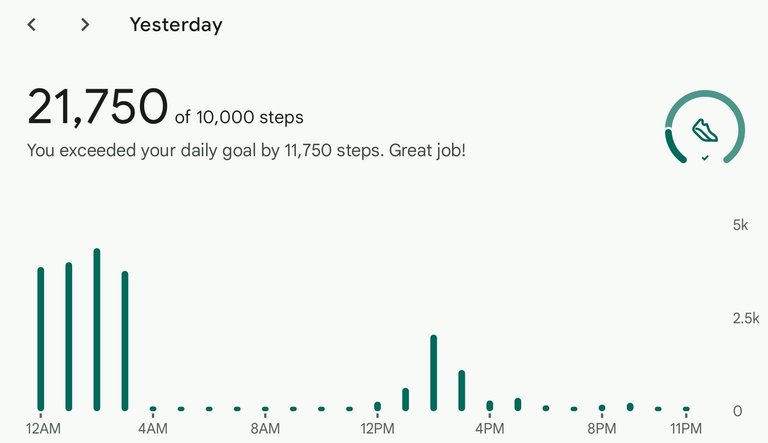Select the tallest bar at 2AM
The height and width of the screenshot is (443, 768).
[97, 329]
